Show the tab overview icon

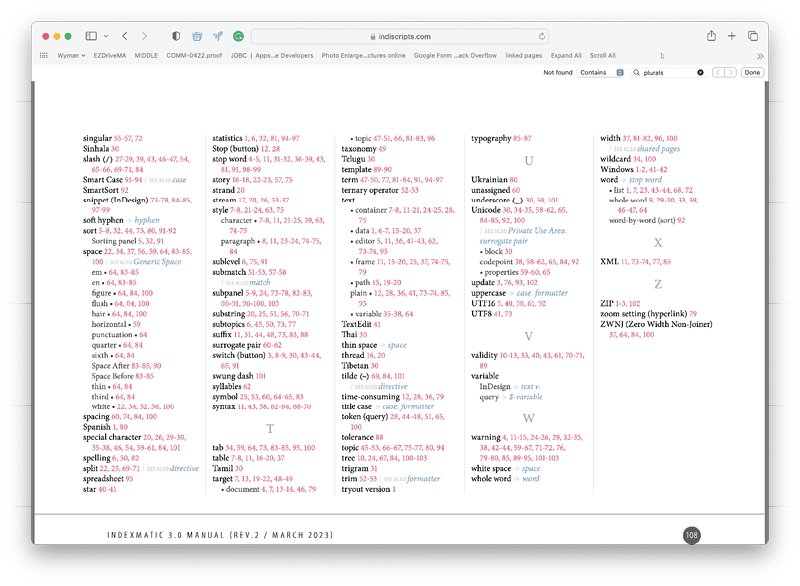(x=753, y=36)
